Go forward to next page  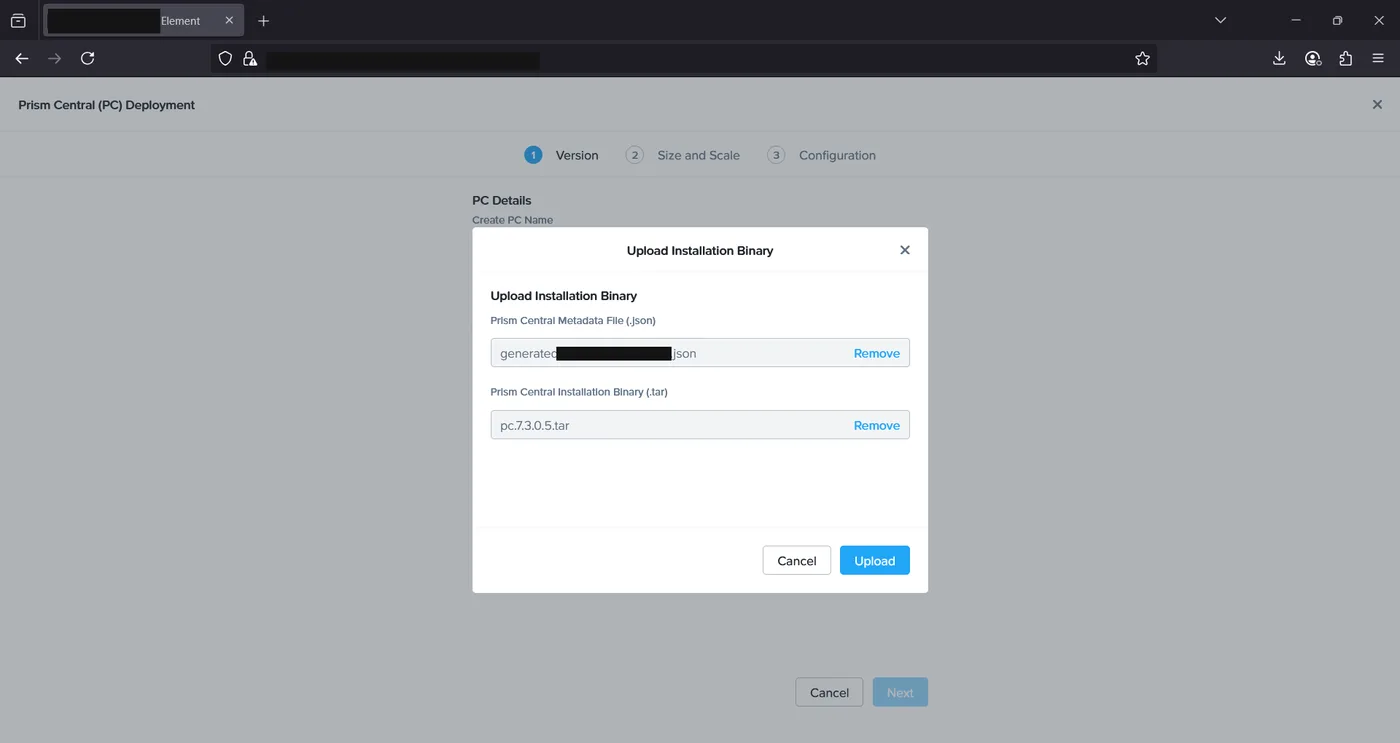coord(55,59)
